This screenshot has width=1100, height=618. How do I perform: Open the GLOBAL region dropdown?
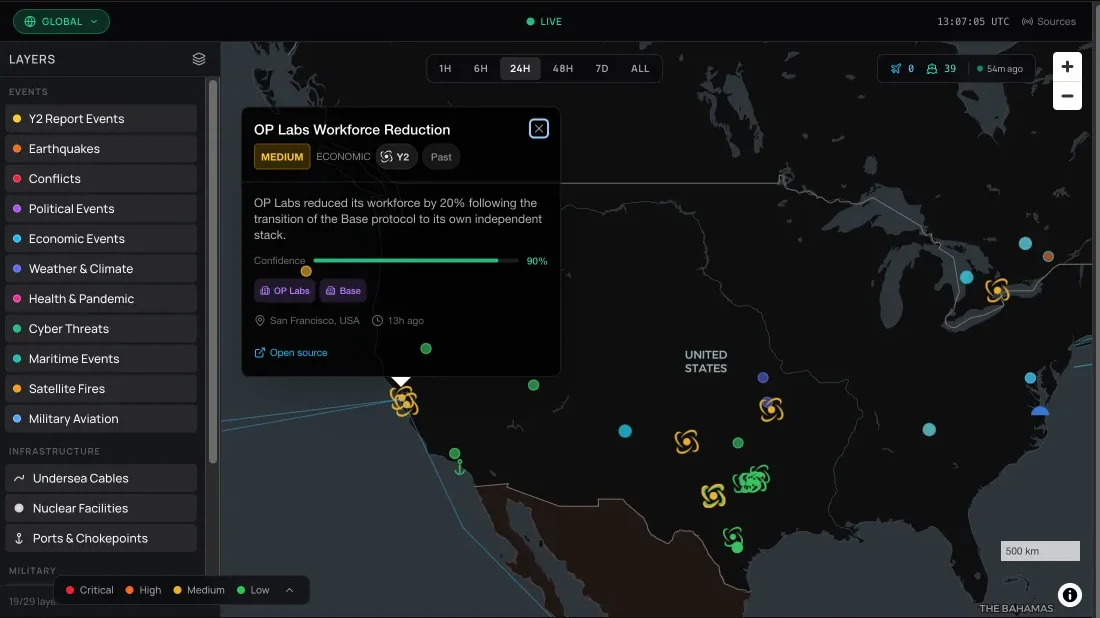pos(61,21)
